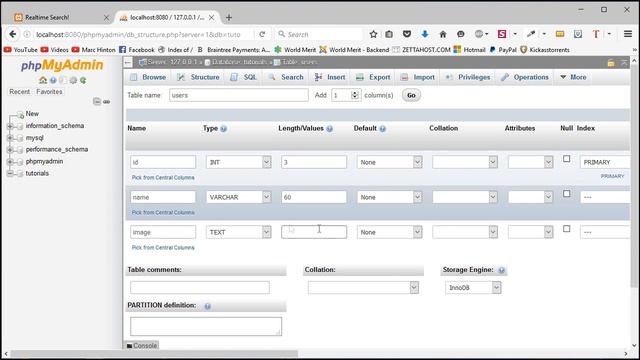Click the Favorites link
Image resolution: width=640 pixels, height=360 pixels.
click(x=49, y=92)
